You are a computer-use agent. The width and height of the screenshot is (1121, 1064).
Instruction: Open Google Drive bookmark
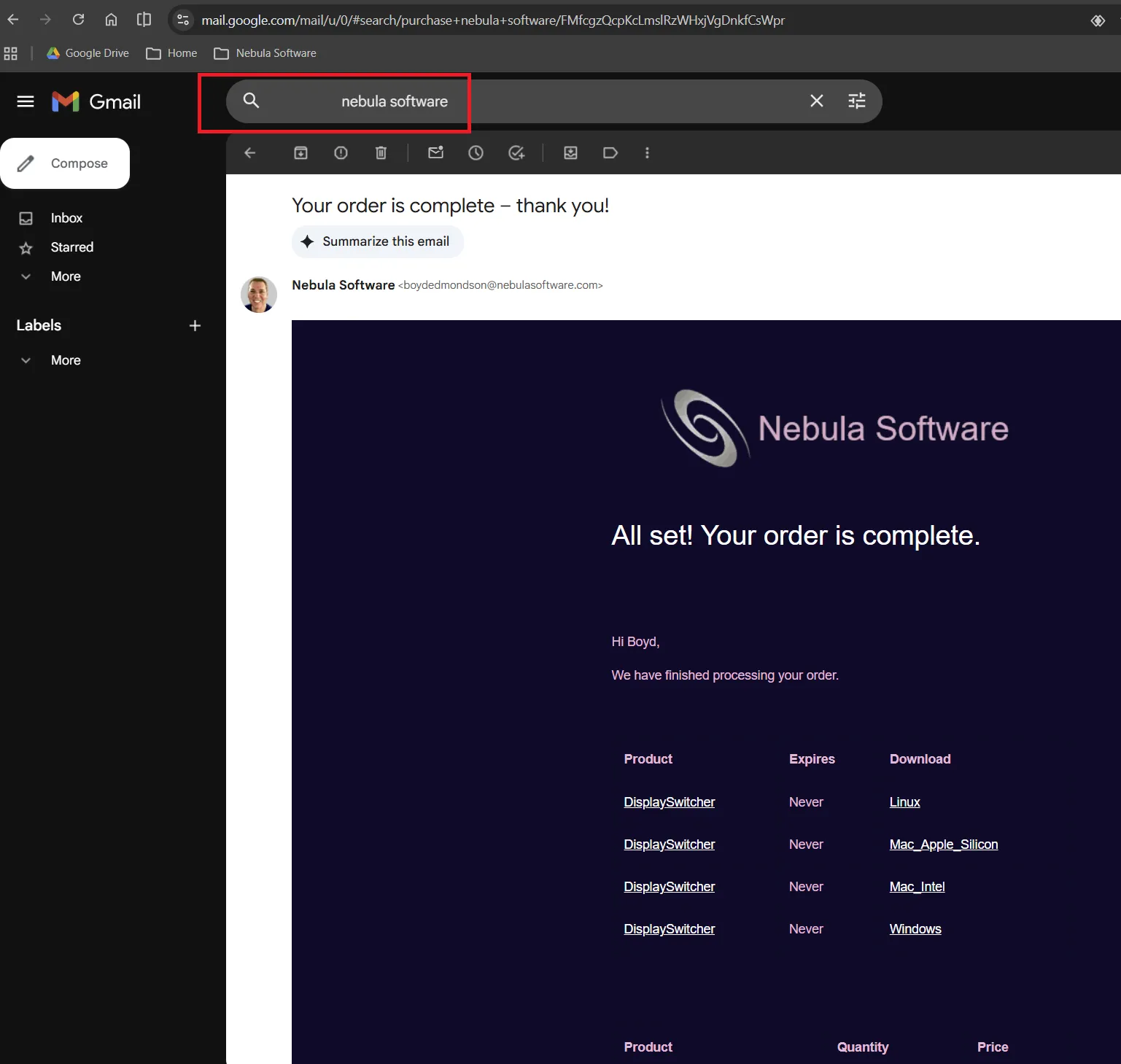click(x=88, y=53)
